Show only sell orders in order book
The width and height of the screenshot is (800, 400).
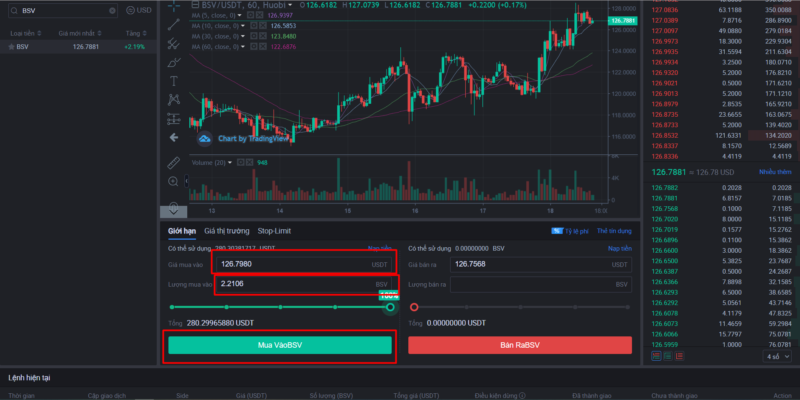click(x=679, y=356)
